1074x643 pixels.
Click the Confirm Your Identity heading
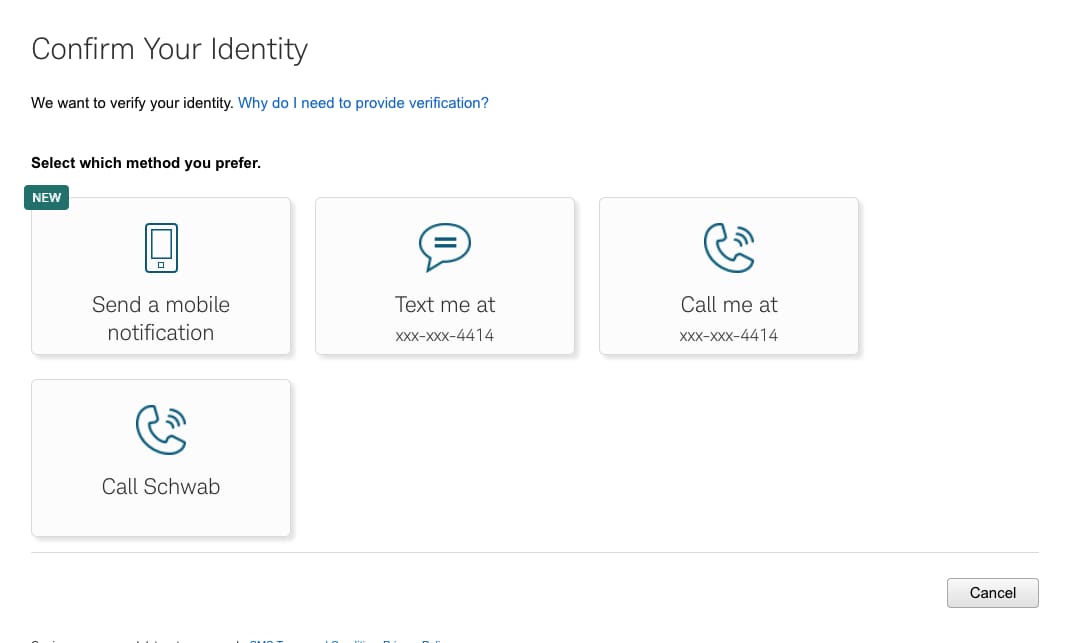pyautogui.click(x=170, y=49)
